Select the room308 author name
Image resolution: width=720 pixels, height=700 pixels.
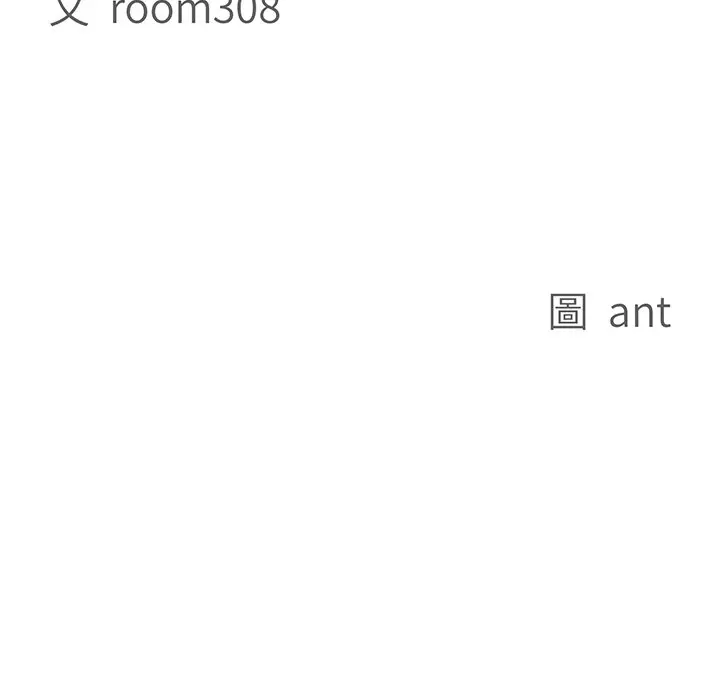click(196, 11)
